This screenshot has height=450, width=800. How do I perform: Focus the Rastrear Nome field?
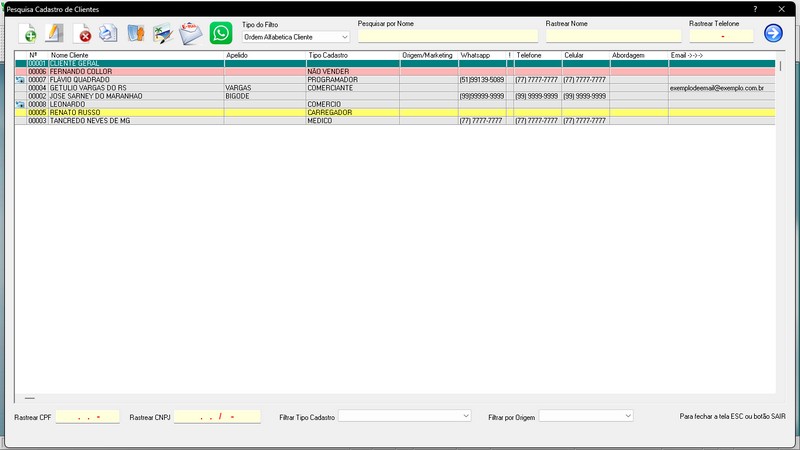[x=613, y=36]
